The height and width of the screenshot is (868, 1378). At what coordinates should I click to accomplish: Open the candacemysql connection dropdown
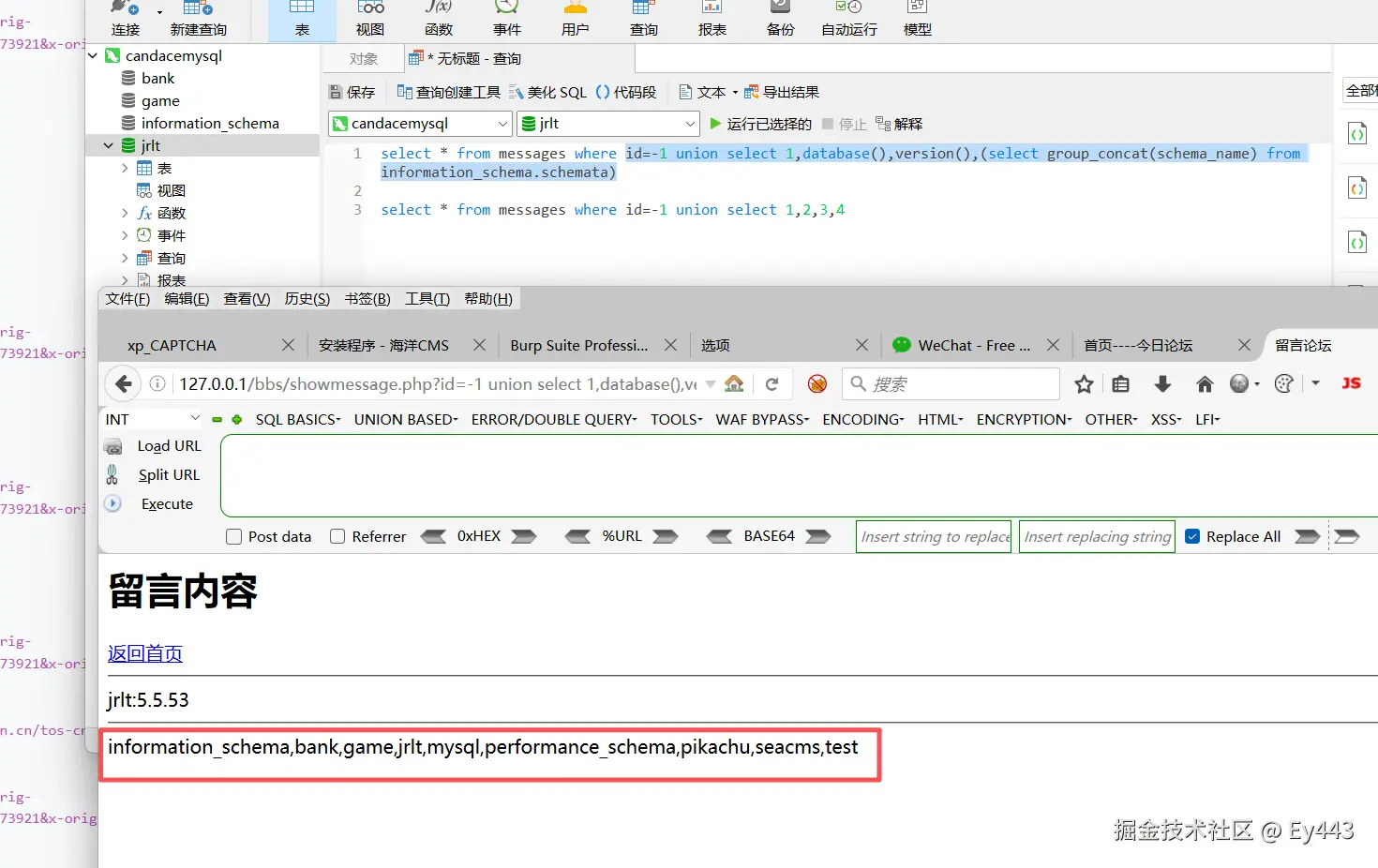420,124
